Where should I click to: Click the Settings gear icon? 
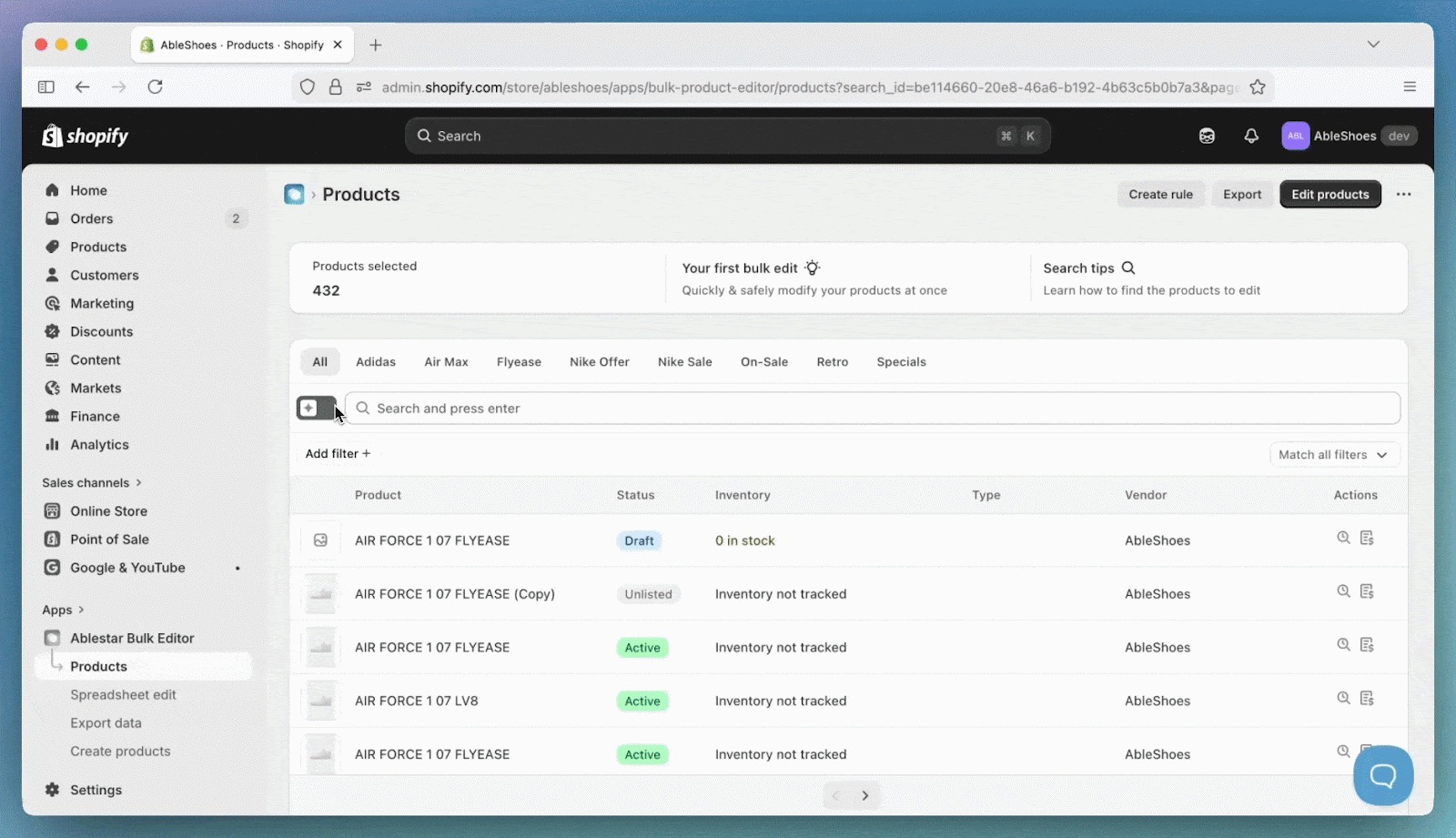click(x=52, y=790)
